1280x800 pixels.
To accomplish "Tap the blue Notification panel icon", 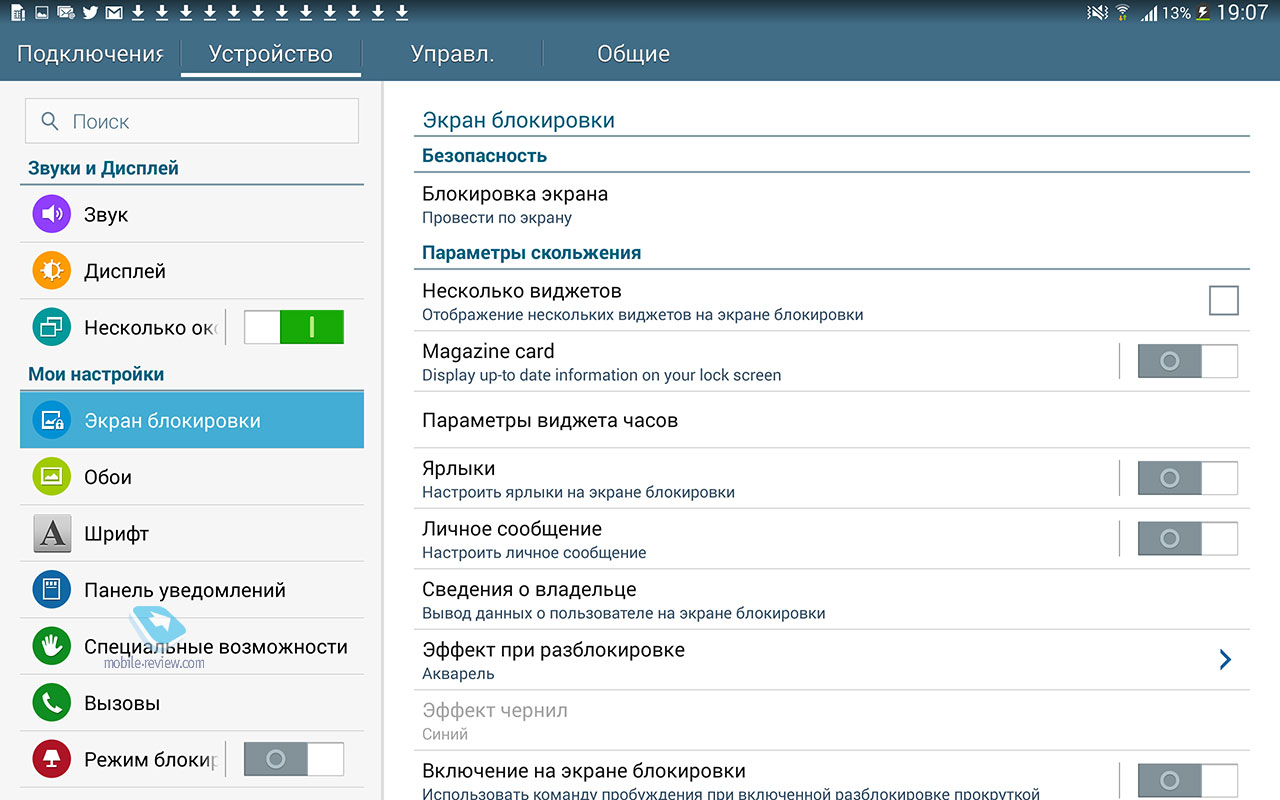I will [x=51, y=590].
